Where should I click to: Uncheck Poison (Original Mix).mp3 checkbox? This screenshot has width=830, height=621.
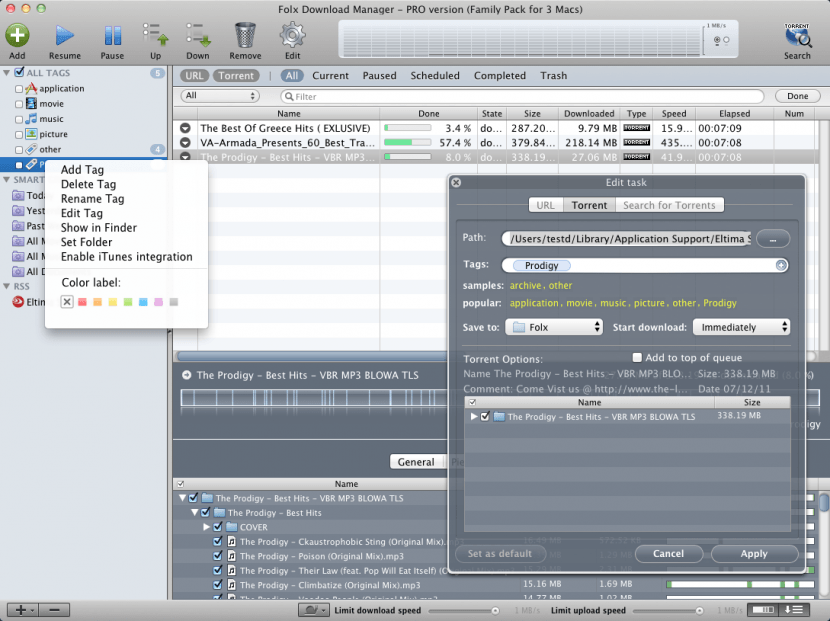[x=218, y=556]
